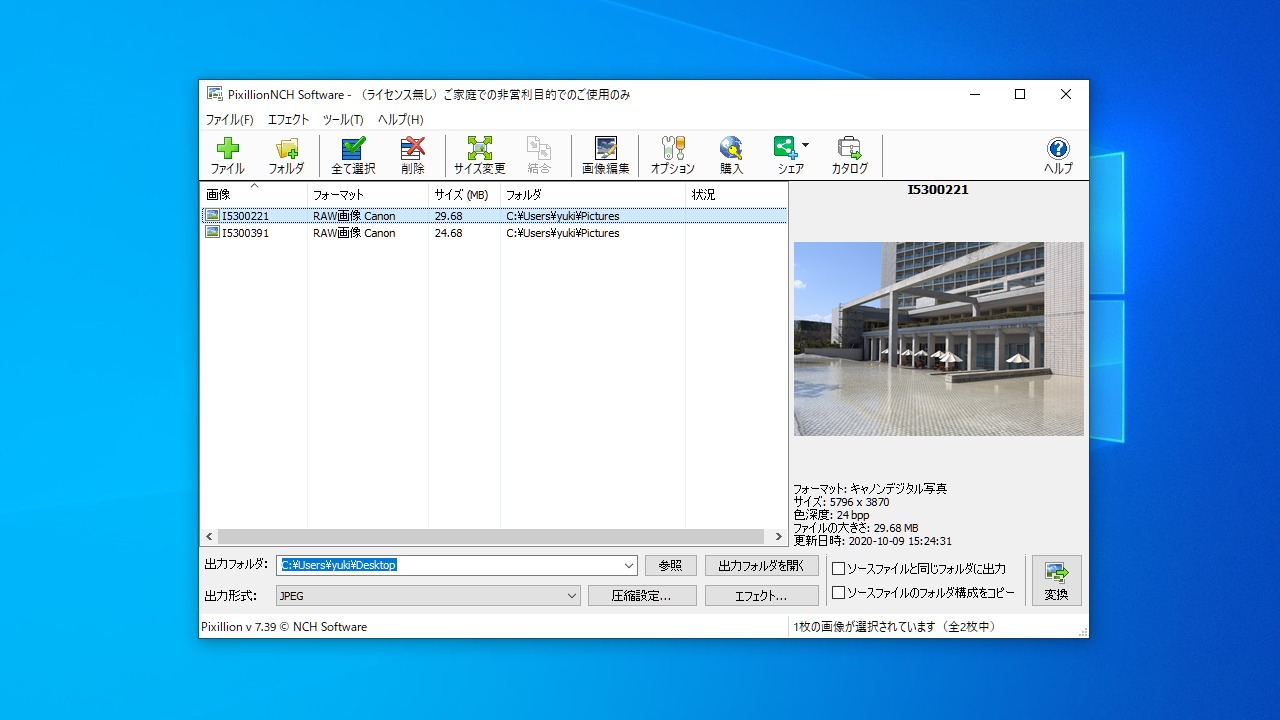Click the 更新日時 date info line
This screenshot has height=720, width=1280.
[x=872, y=541]
